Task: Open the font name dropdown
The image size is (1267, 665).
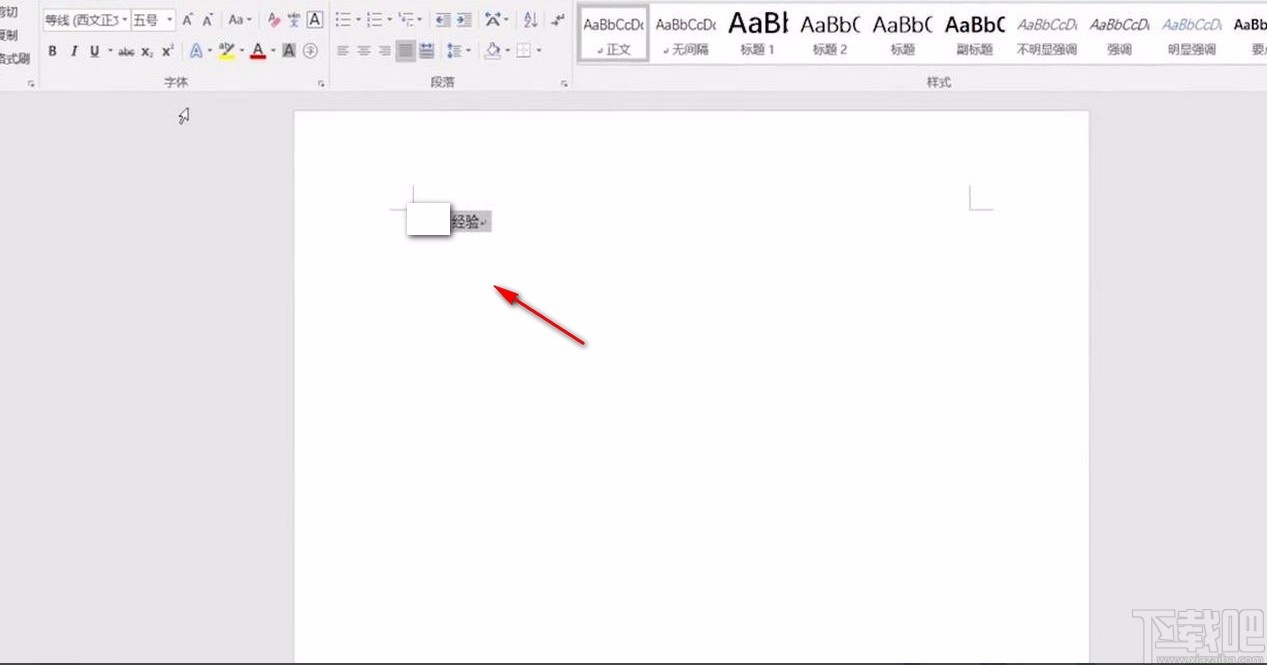Action: 124,19
